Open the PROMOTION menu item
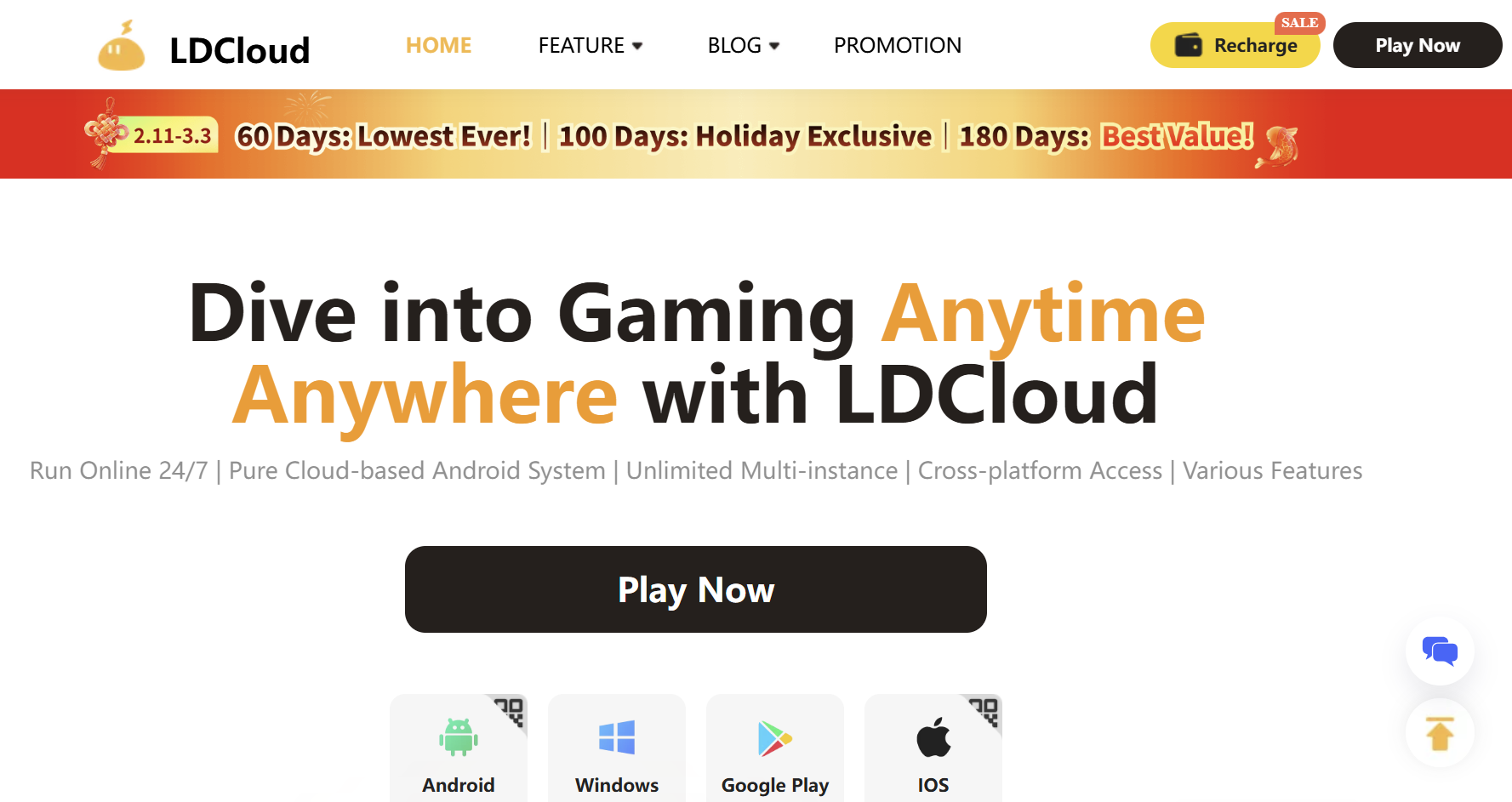1512x802 pixels. [898, 45]
